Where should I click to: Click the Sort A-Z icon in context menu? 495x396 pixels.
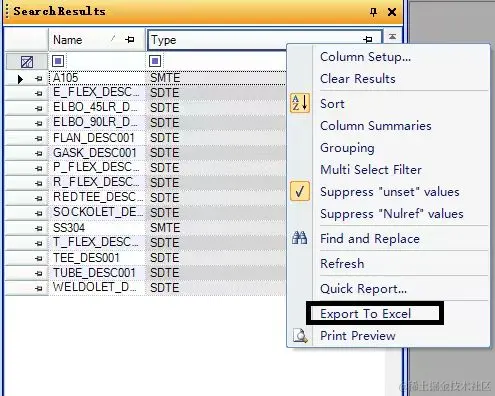tap(300, 103)
